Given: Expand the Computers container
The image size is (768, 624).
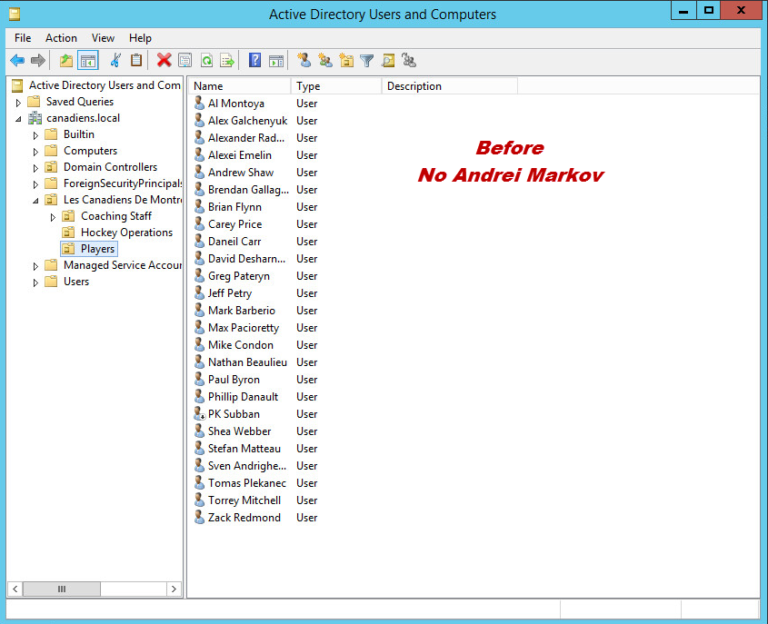Looking at the screenshot, I should pyautogui.click(x=35, y=152).
